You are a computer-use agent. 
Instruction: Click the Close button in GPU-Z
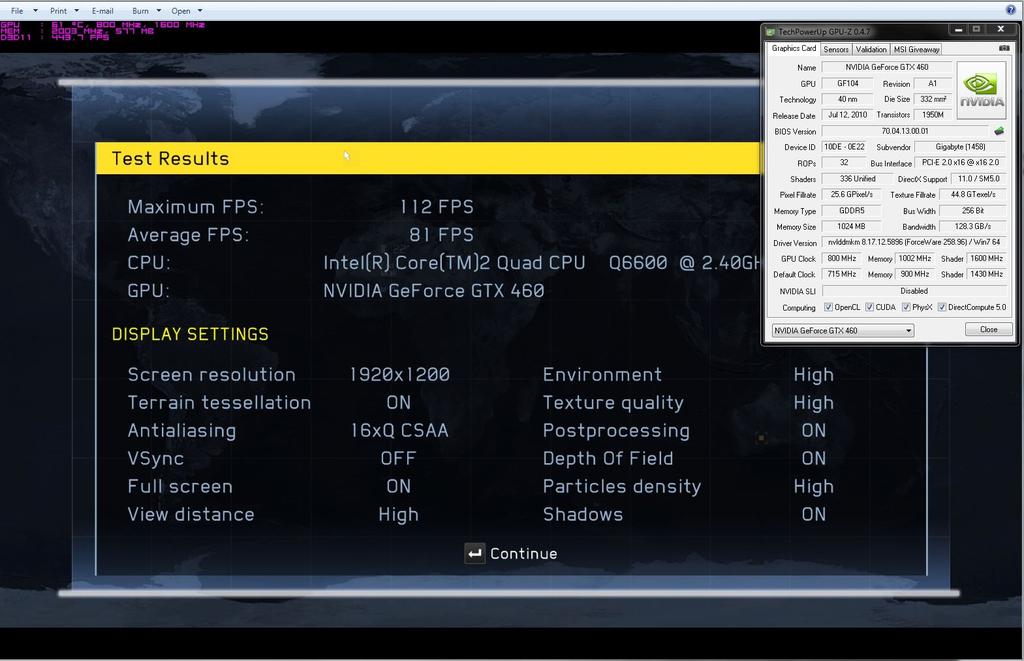tap(989, 329)
